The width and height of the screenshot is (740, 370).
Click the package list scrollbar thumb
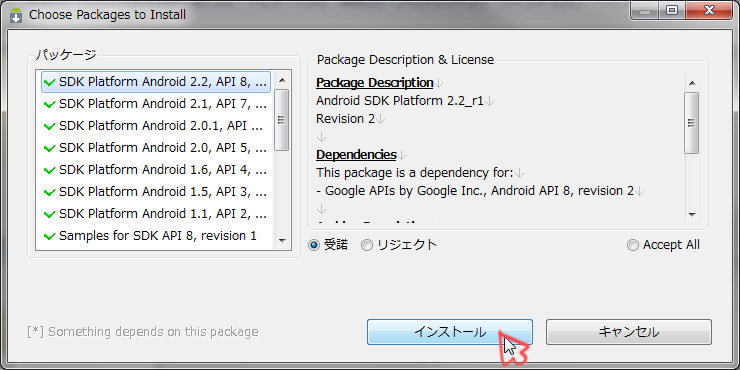click(x=282, y=120)
